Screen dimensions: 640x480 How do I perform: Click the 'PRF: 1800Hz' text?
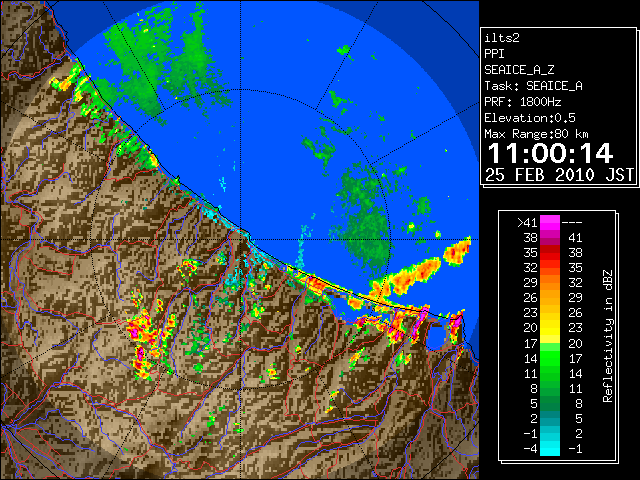522,102
